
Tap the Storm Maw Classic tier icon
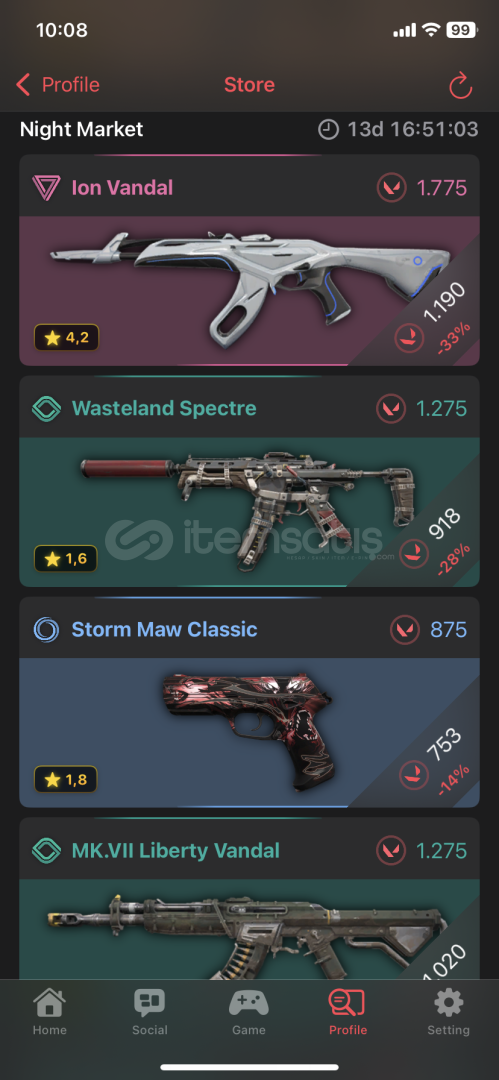[x=46, y=630]
